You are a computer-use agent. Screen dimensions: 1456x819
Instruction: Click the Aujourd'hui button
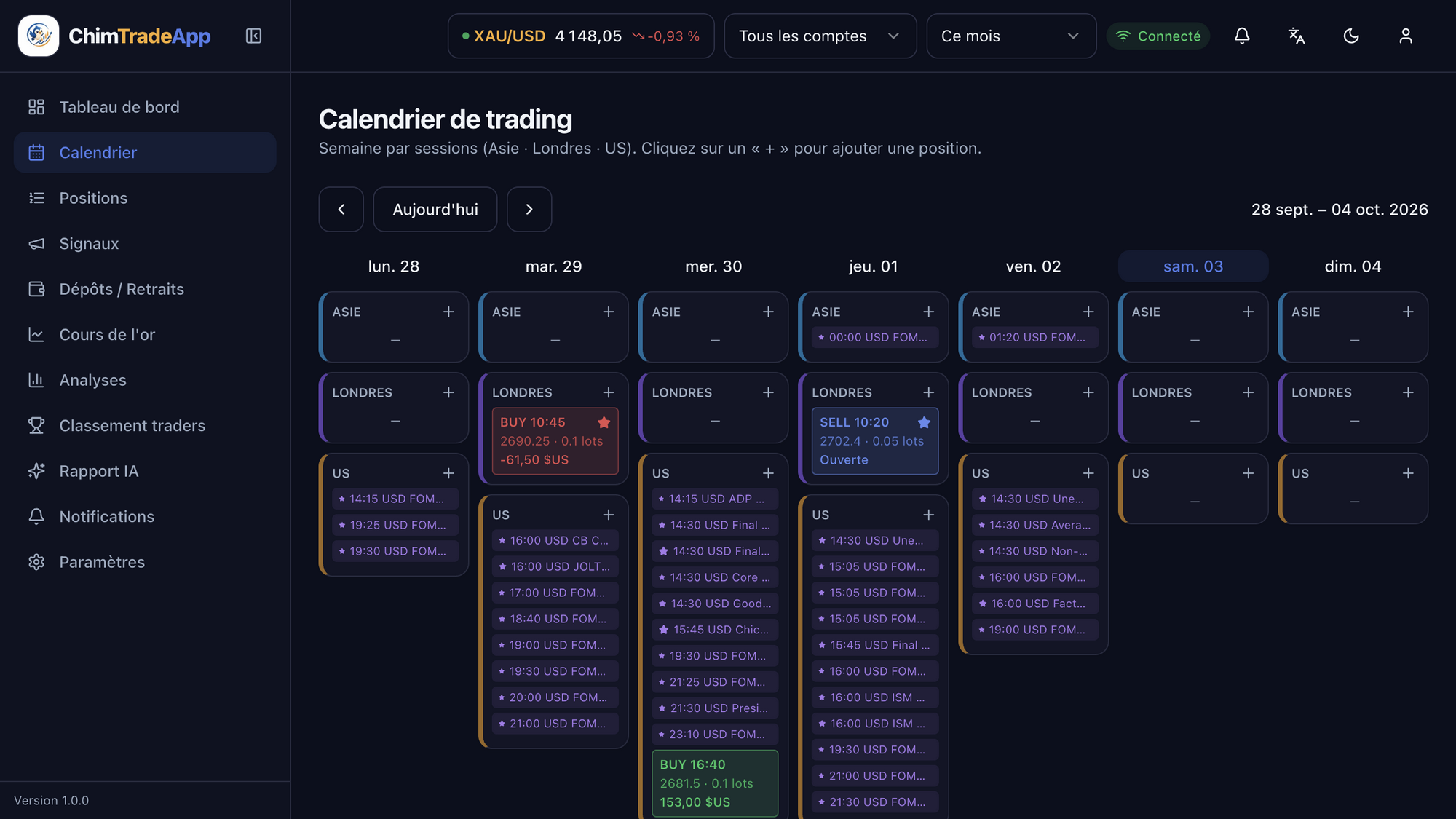(x=435, y=210)
